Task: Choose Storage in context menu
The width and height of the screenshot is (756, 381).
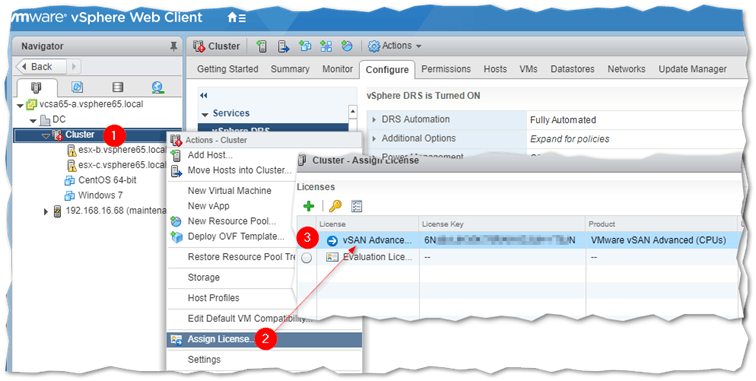Action: [x=203, y=277]
